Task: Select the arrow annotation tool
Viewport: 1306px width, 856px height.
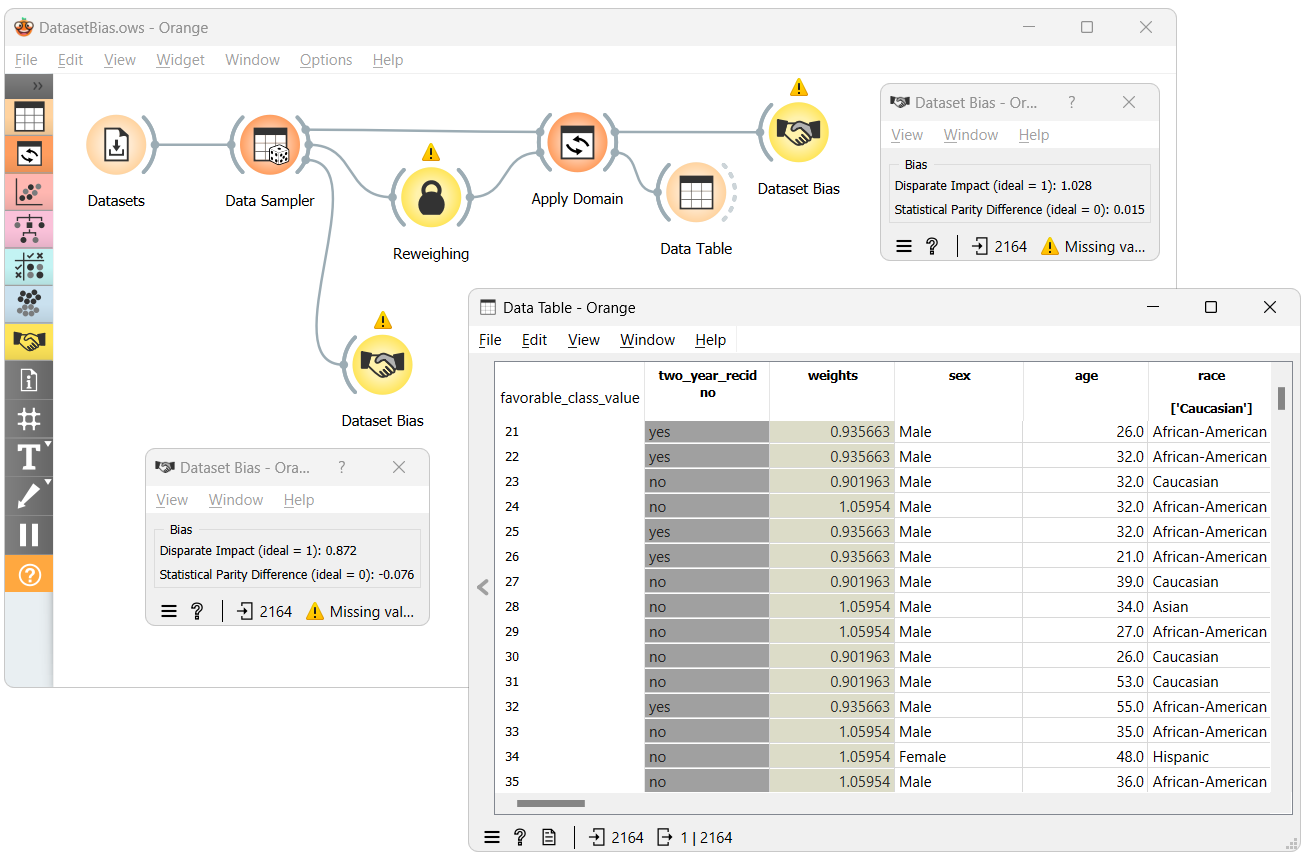Action: pos(29,496)
